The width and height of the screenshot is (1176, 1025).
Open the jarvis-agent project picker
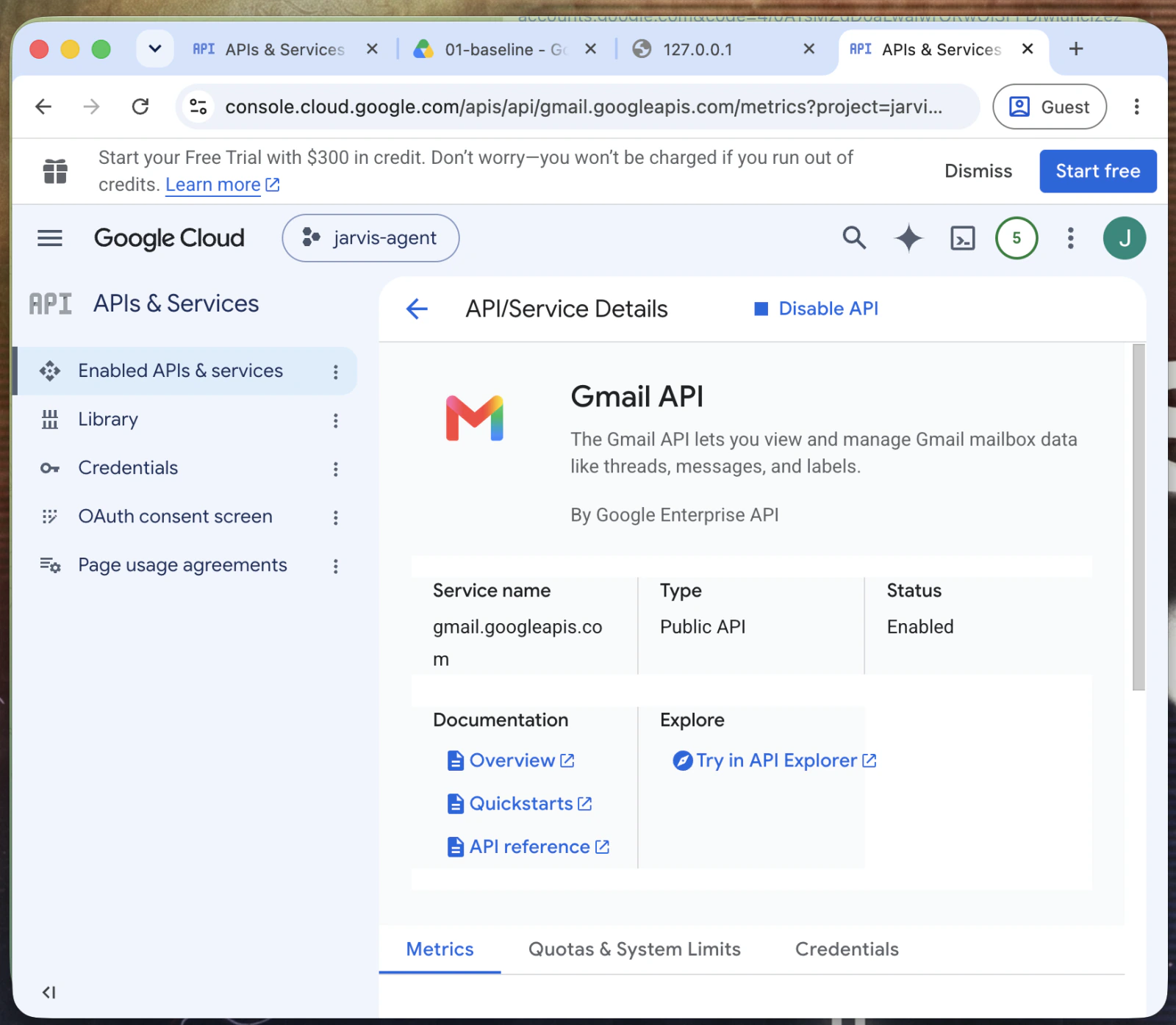(x=370, y=238)
